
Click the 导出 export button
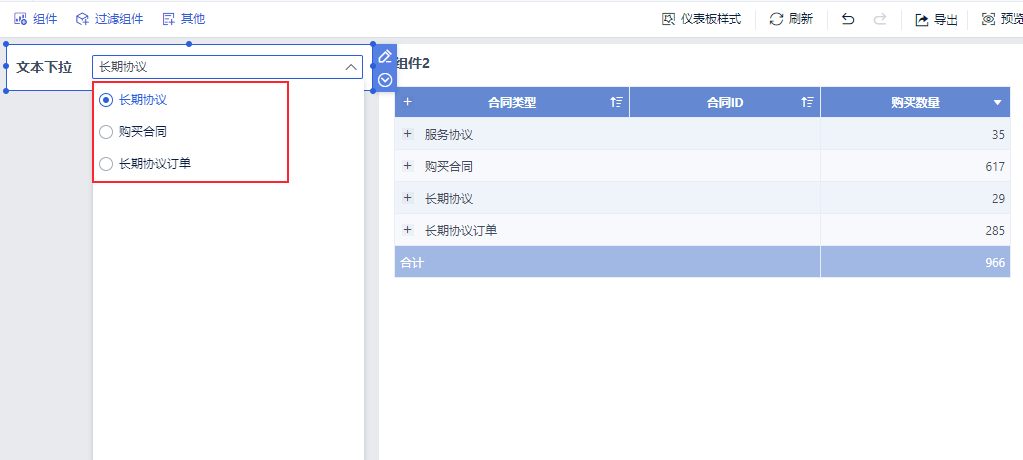[x=936, y=20]
